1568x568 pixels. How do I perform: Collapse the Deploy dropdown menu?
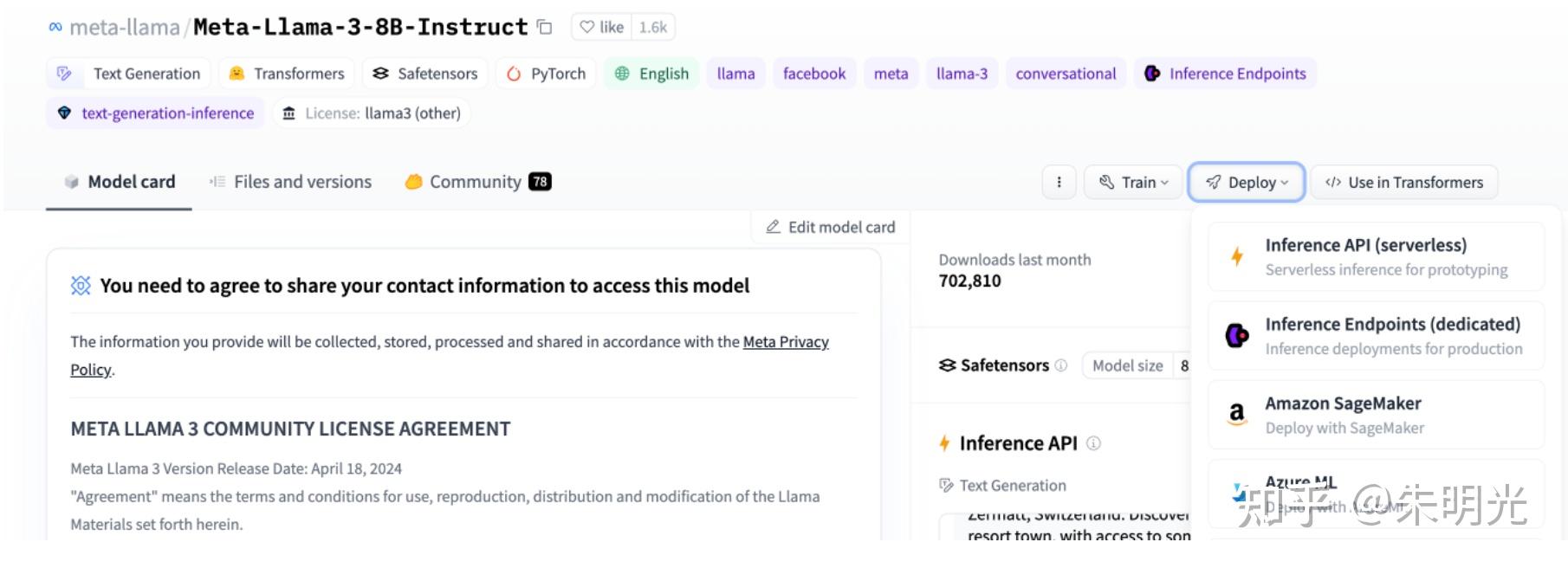click(1247, 183)
